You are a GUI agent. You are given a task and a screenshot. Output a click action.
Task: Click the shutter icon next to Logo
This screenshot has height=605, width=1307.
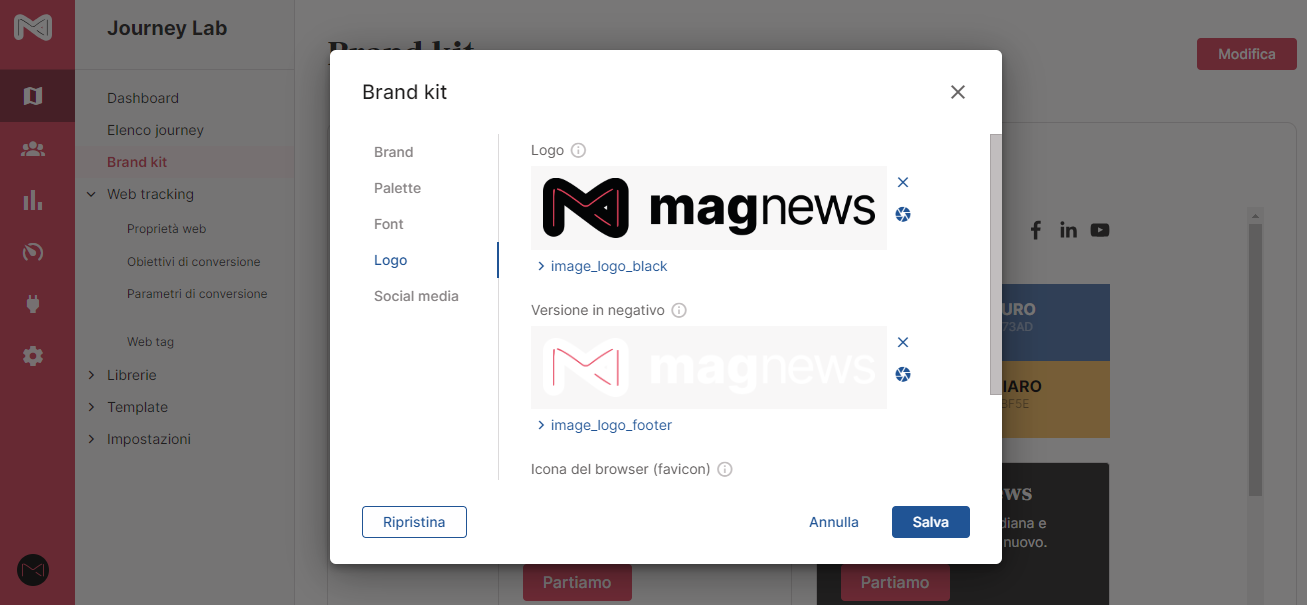point(903,214)
